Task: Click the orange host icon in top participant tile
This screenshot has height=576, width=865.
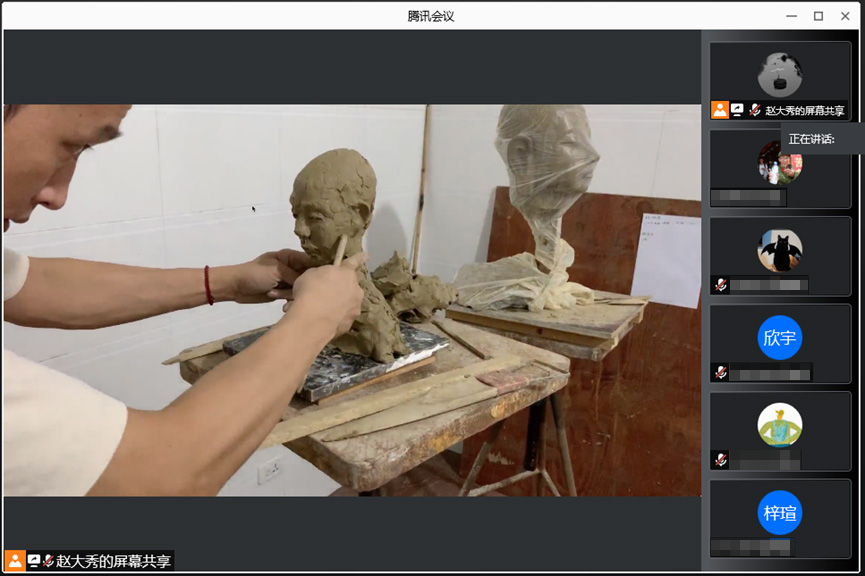Action: 719,110
